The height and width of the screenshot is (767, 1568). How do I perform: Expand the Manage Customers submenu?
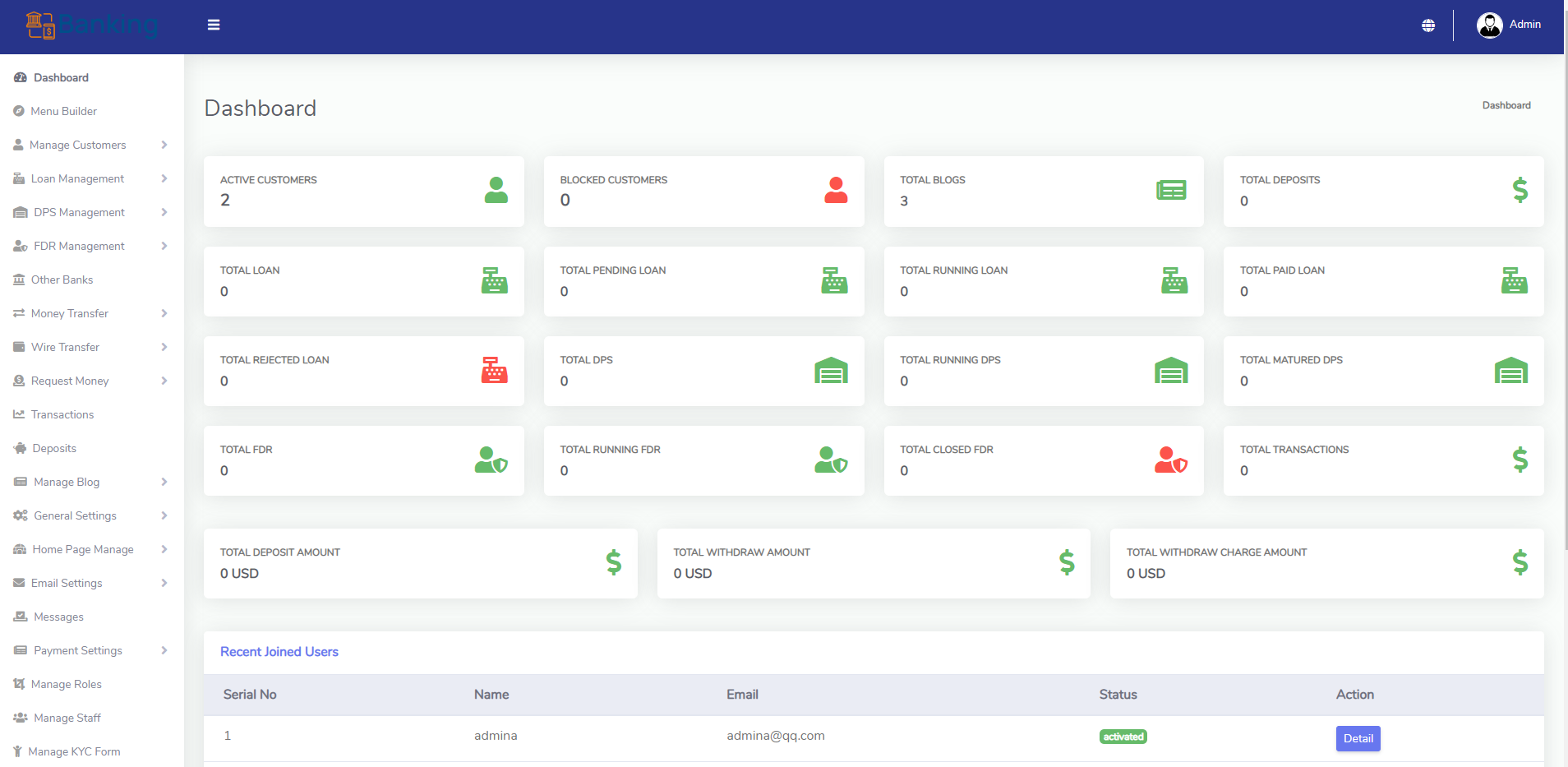164,145
